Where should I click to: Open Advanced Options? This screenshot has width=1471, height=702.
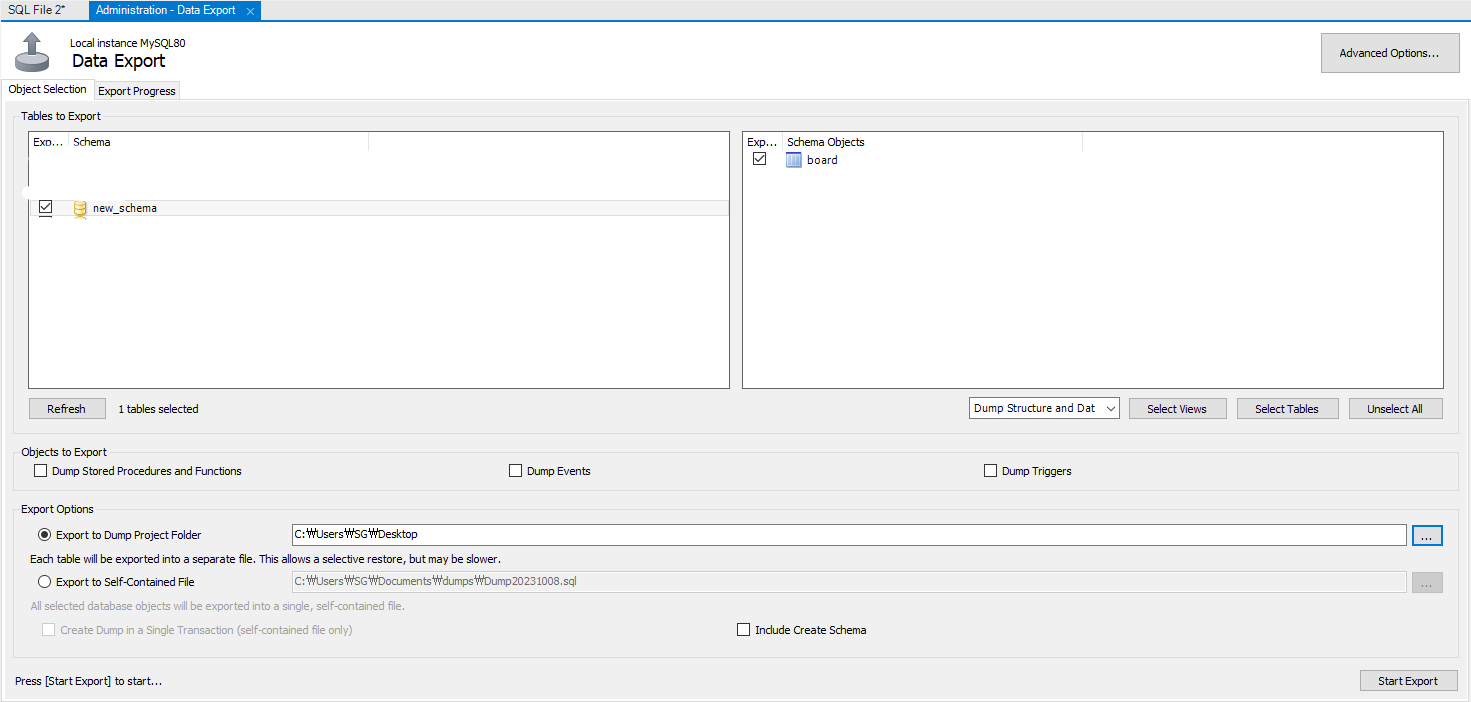[1390, 53]
